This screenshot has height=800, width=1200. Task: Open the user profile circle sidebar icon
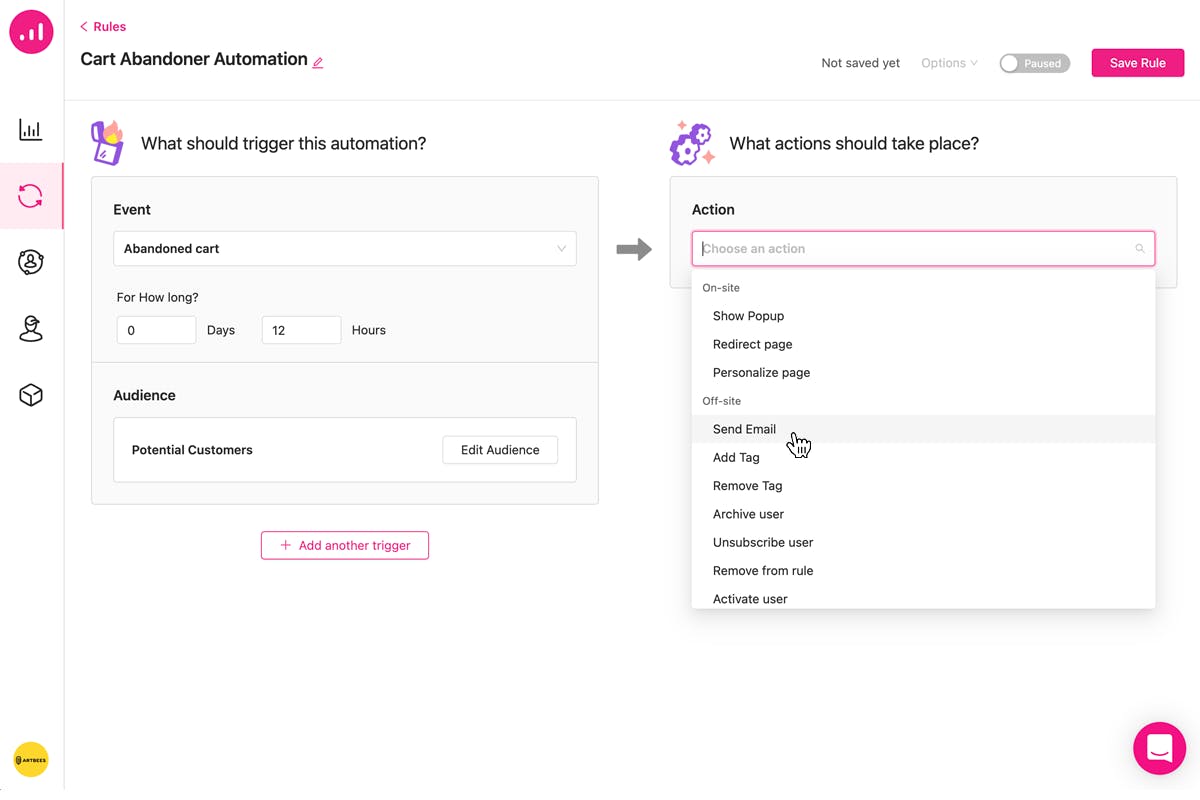click(x=31, y=262)
